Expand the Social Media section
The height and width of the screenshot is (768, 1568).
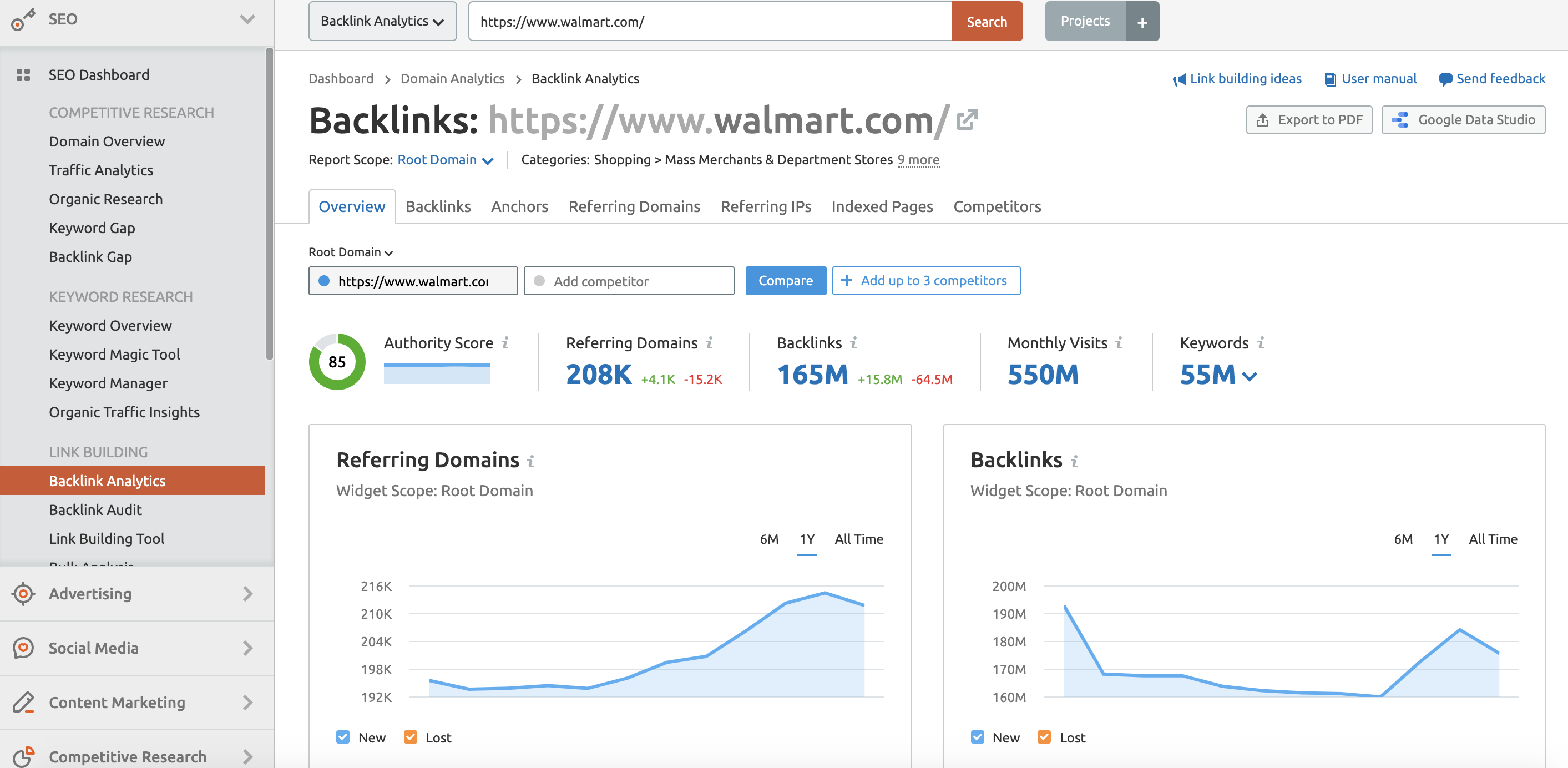point(247,648)
